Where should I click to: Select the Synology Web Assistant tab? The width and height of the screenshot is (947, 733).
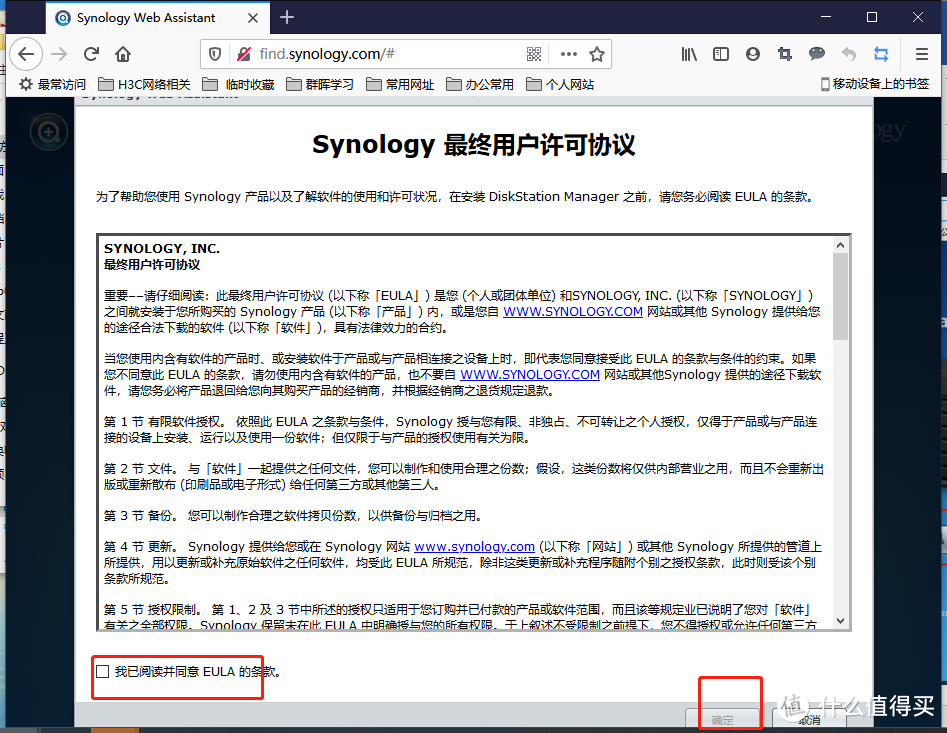coord(150,17)
